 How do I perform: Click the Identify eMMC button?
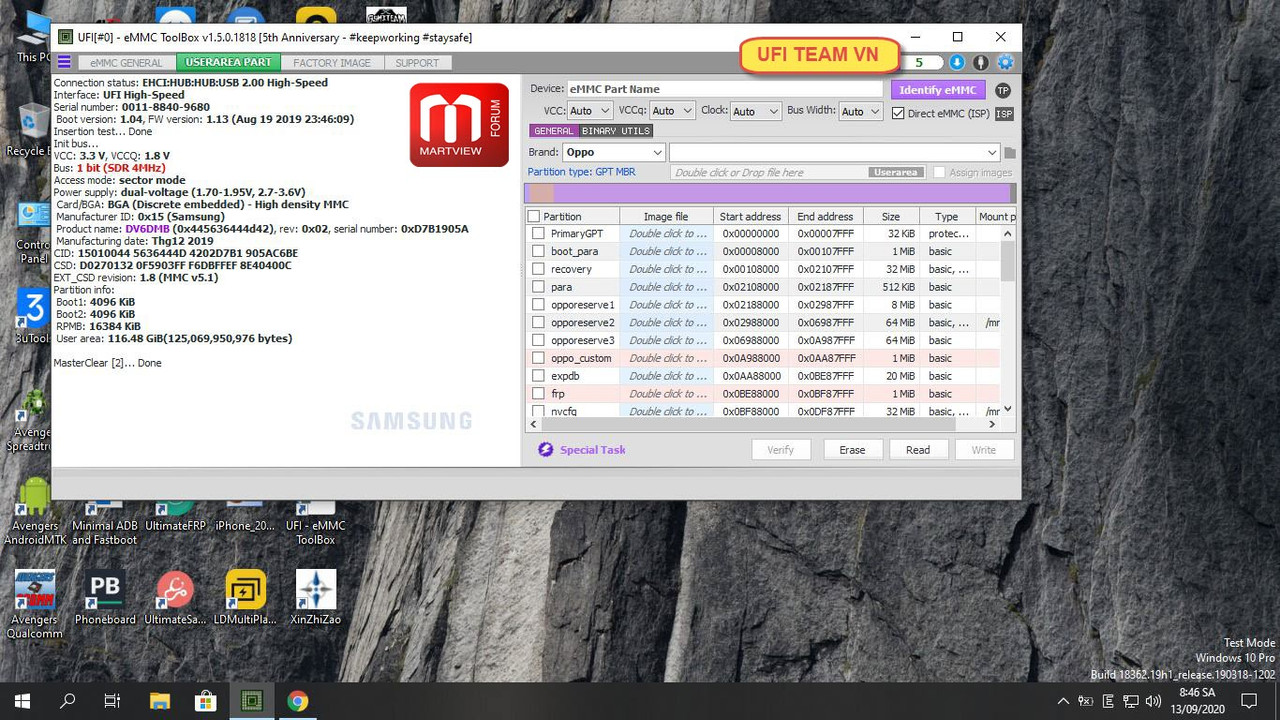click(x=938, y=90)
